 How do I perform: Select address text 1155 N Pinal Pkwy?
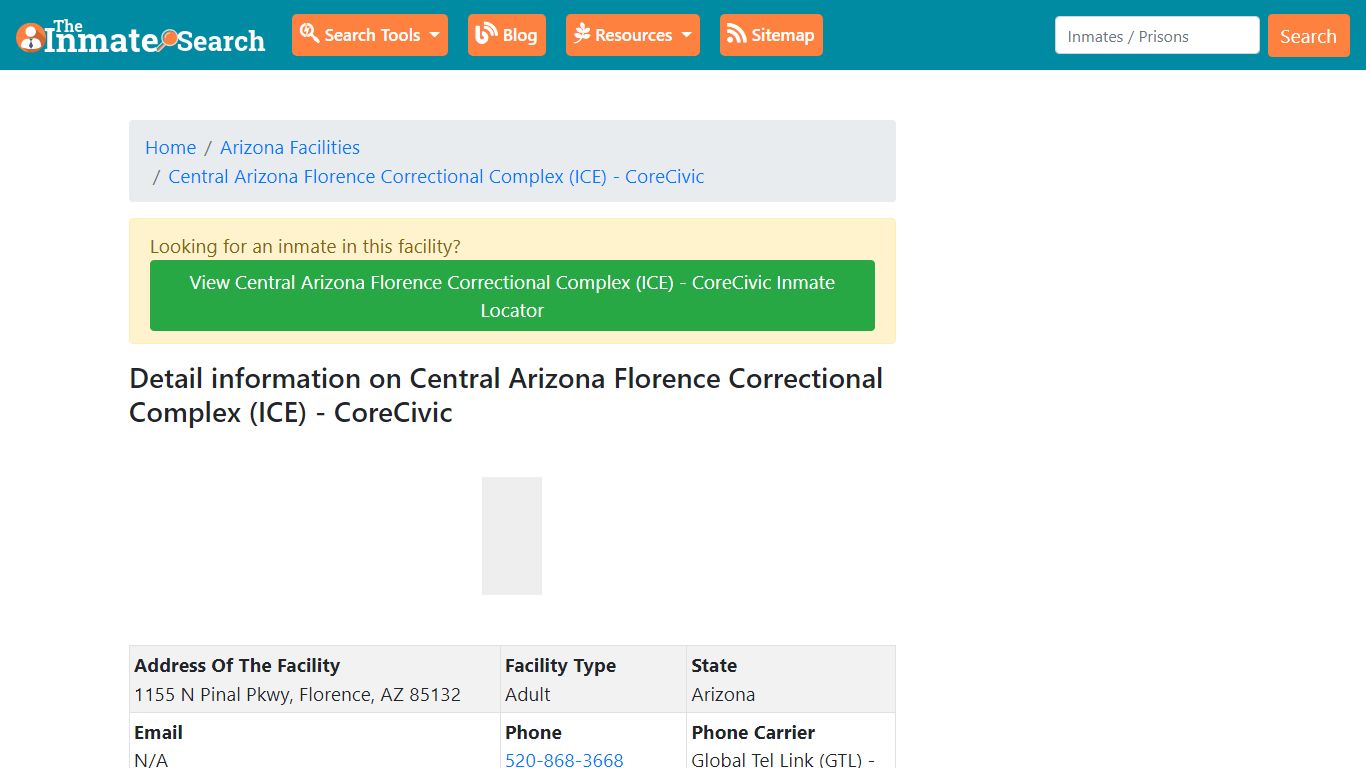pos(298,694)
